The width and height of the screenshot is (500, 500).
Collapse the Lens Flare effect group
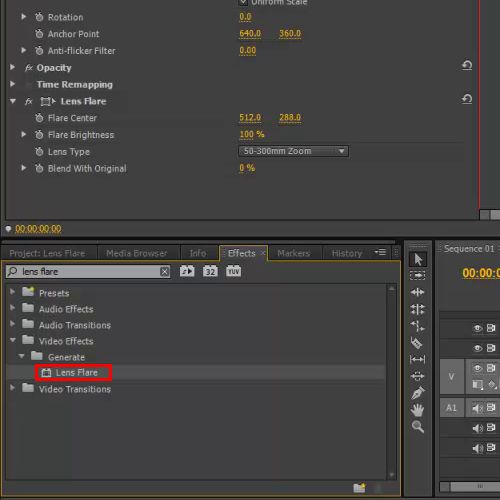coord(13,101)
